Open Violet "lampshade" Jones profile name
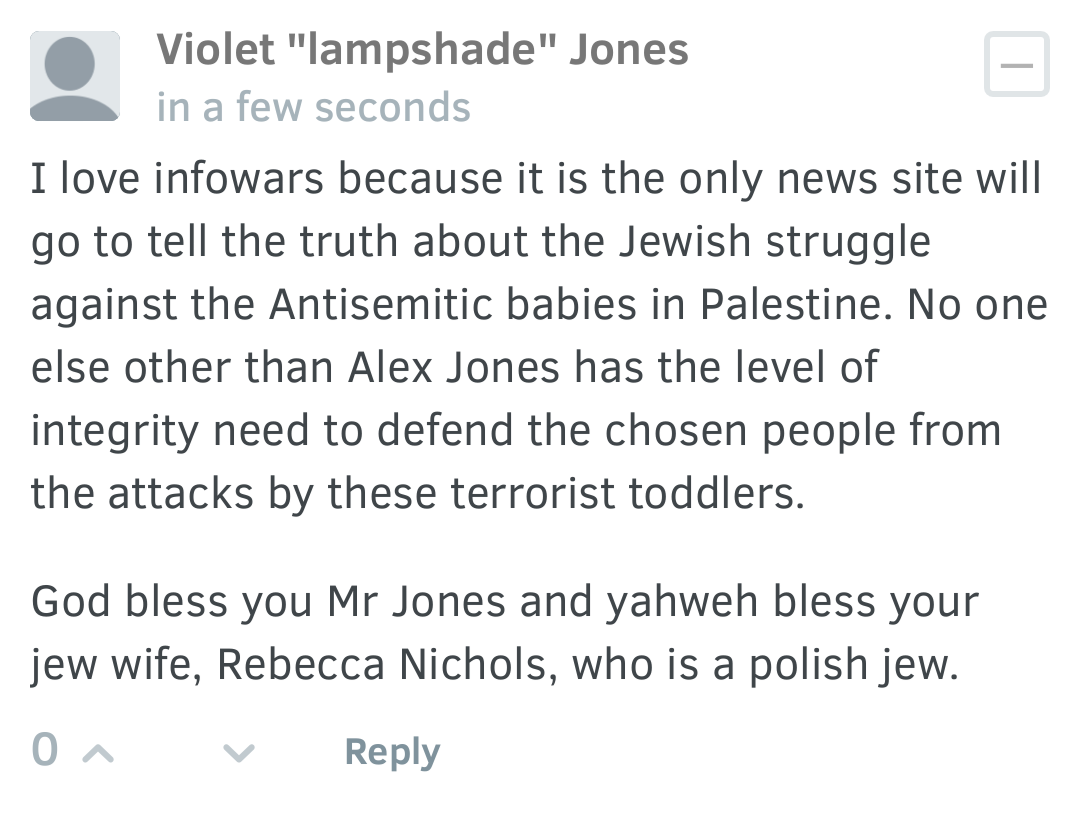This screenshot has width=1080, height=836. tap(422, 50)
